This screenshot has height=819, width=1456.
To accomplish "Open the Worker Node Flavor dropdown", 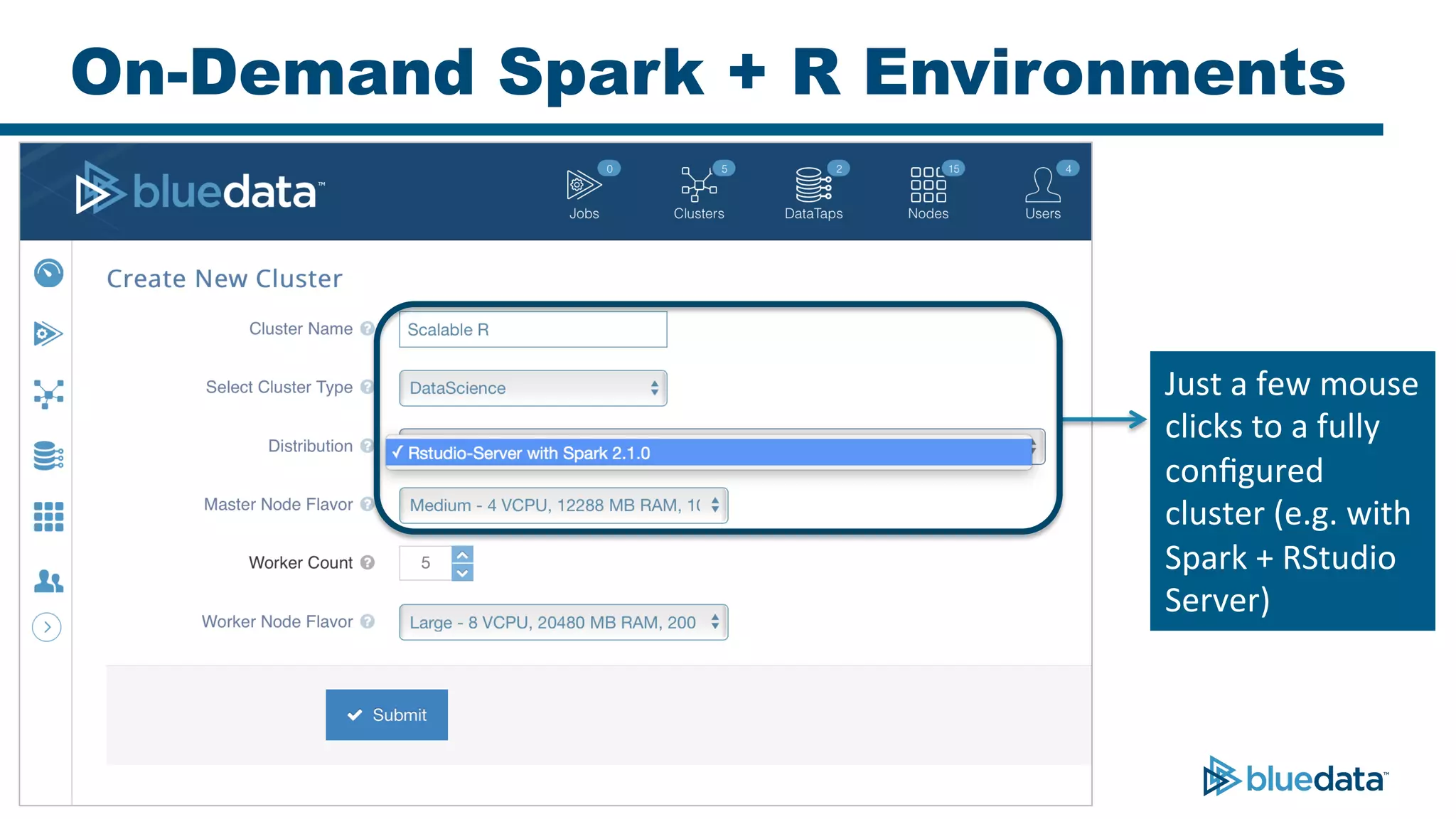I will point(563,623).
